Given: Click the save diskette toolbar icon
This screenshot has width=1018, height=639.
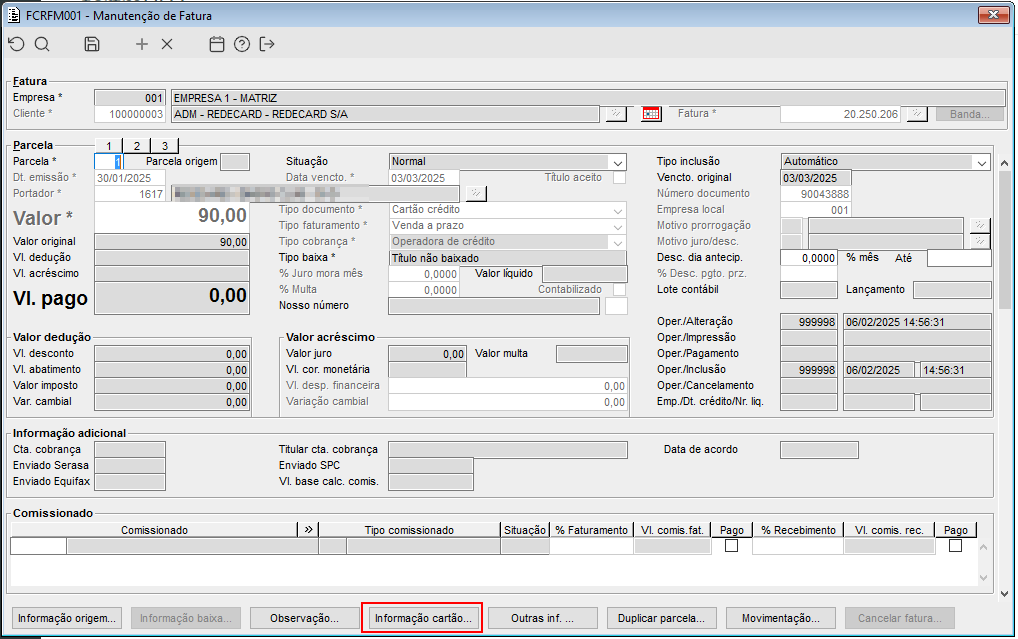Looking at the screenshot, I should click(92, 44).
